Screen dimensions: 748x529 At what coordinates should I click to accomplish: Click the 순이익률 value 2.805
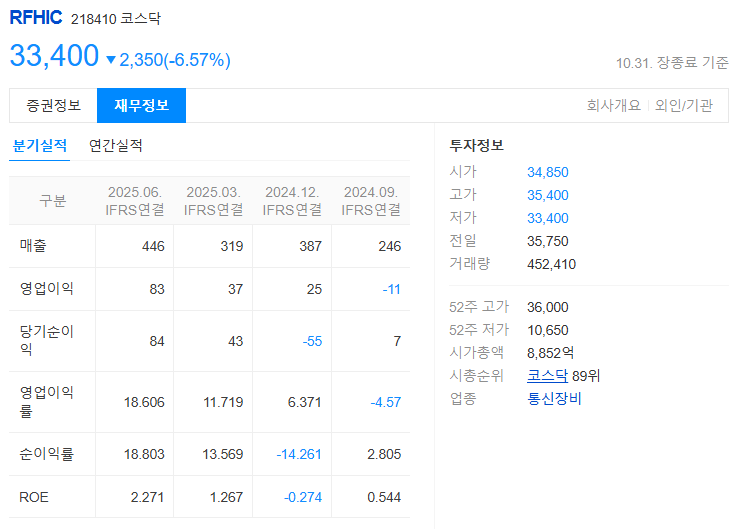pos(384,454)
